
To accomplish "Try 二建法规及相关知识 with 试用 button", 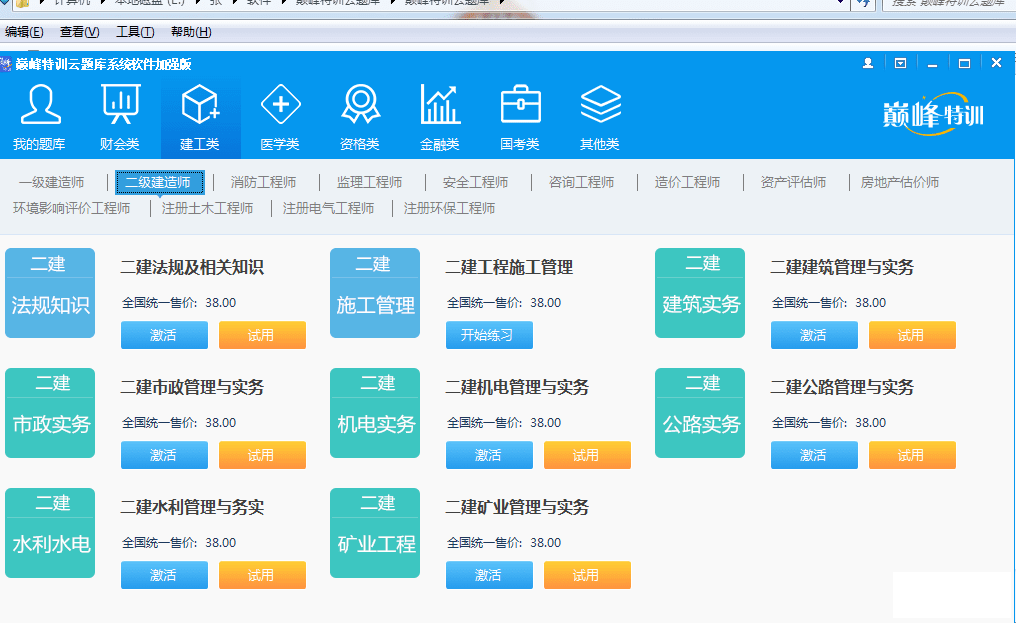I will (262, 335).
